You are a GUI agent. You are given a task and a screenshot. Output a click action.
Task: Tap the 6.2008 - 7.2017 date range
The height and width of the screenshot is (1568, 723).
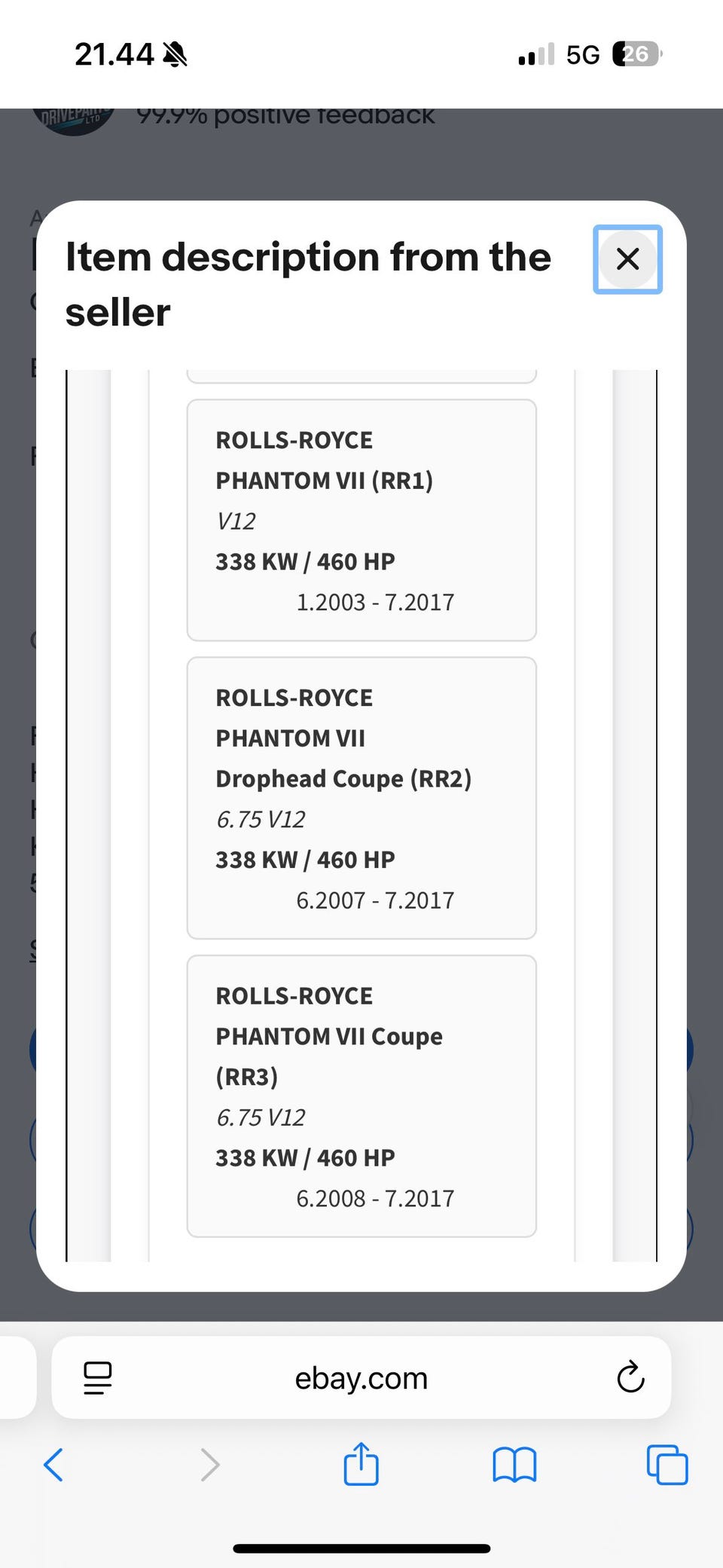click(x=375, y=1198)
